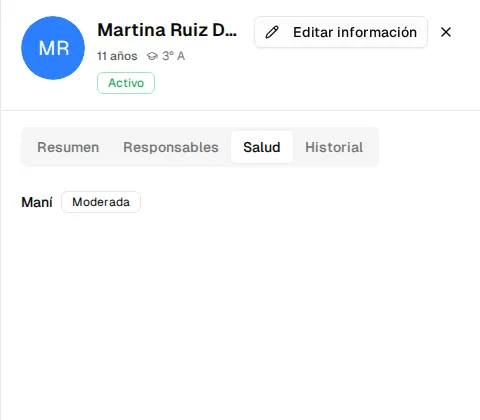This screenshot has width=480, height=420.
Task: Click the truncated name Martina Ruiz D...
Action: coord(167,30)
